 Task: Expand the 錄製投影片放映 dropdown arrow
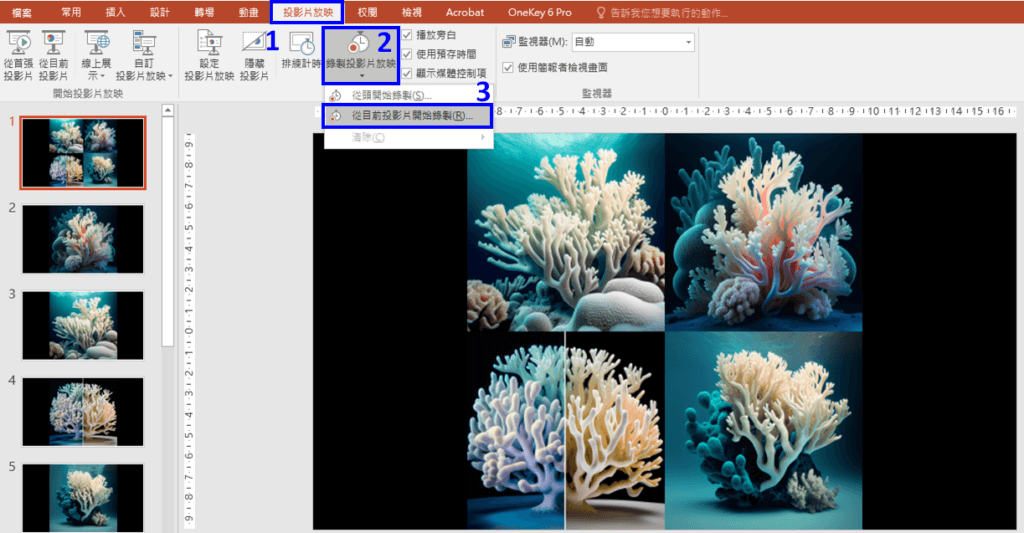[360, 76]
